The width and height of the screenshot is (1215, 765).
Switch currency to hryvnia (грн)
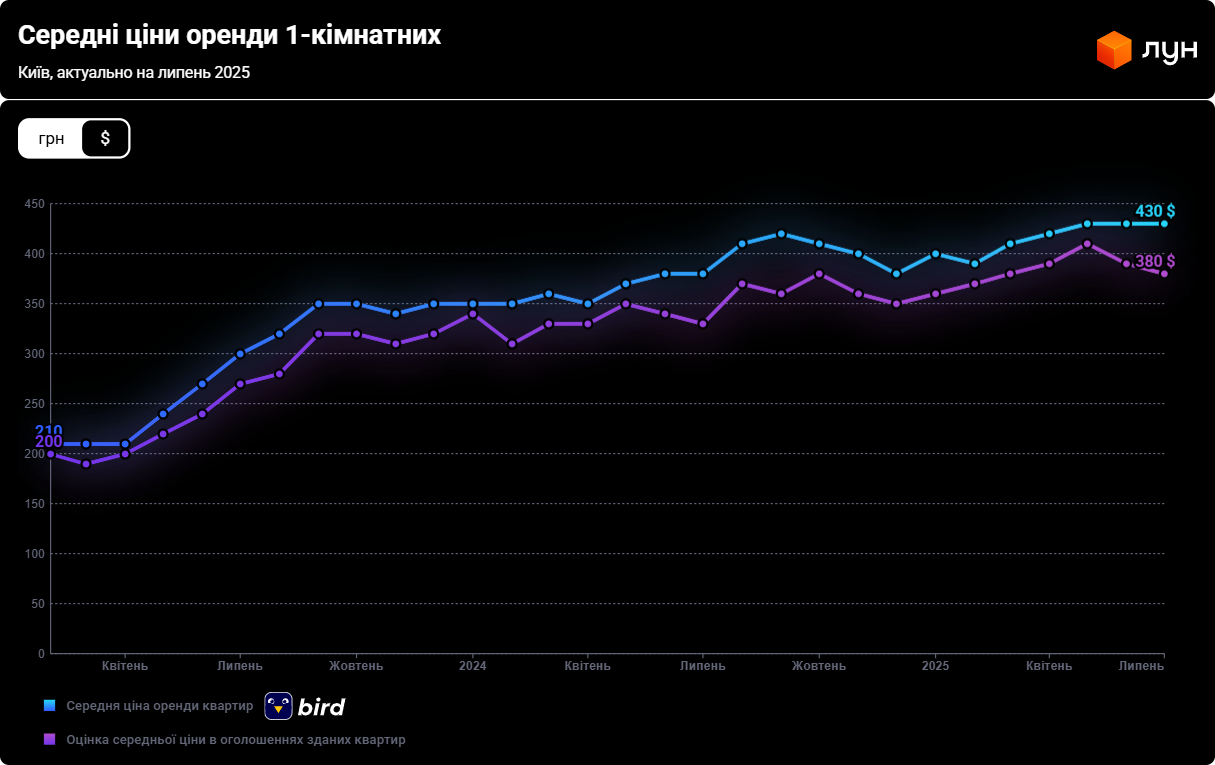(x=52, y=138)
